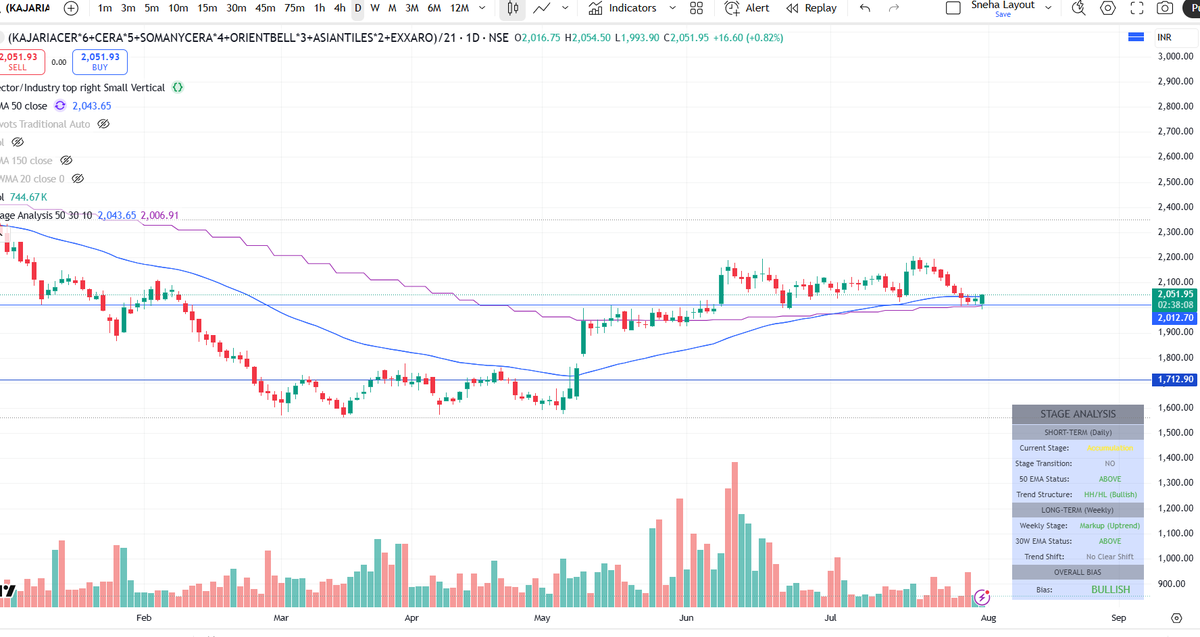Create a new Alert
The image size is (1200, 637).
pos(747,8)
